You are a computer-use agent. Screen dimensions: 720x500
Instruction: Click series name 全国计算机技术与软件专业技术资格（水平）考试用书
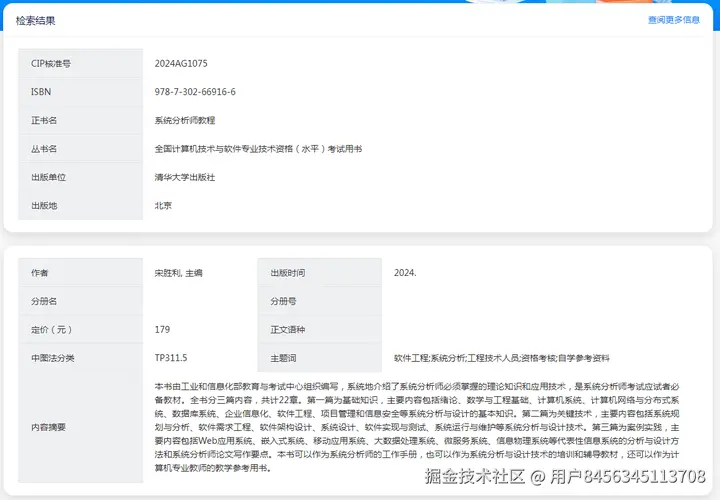(259, 149)
